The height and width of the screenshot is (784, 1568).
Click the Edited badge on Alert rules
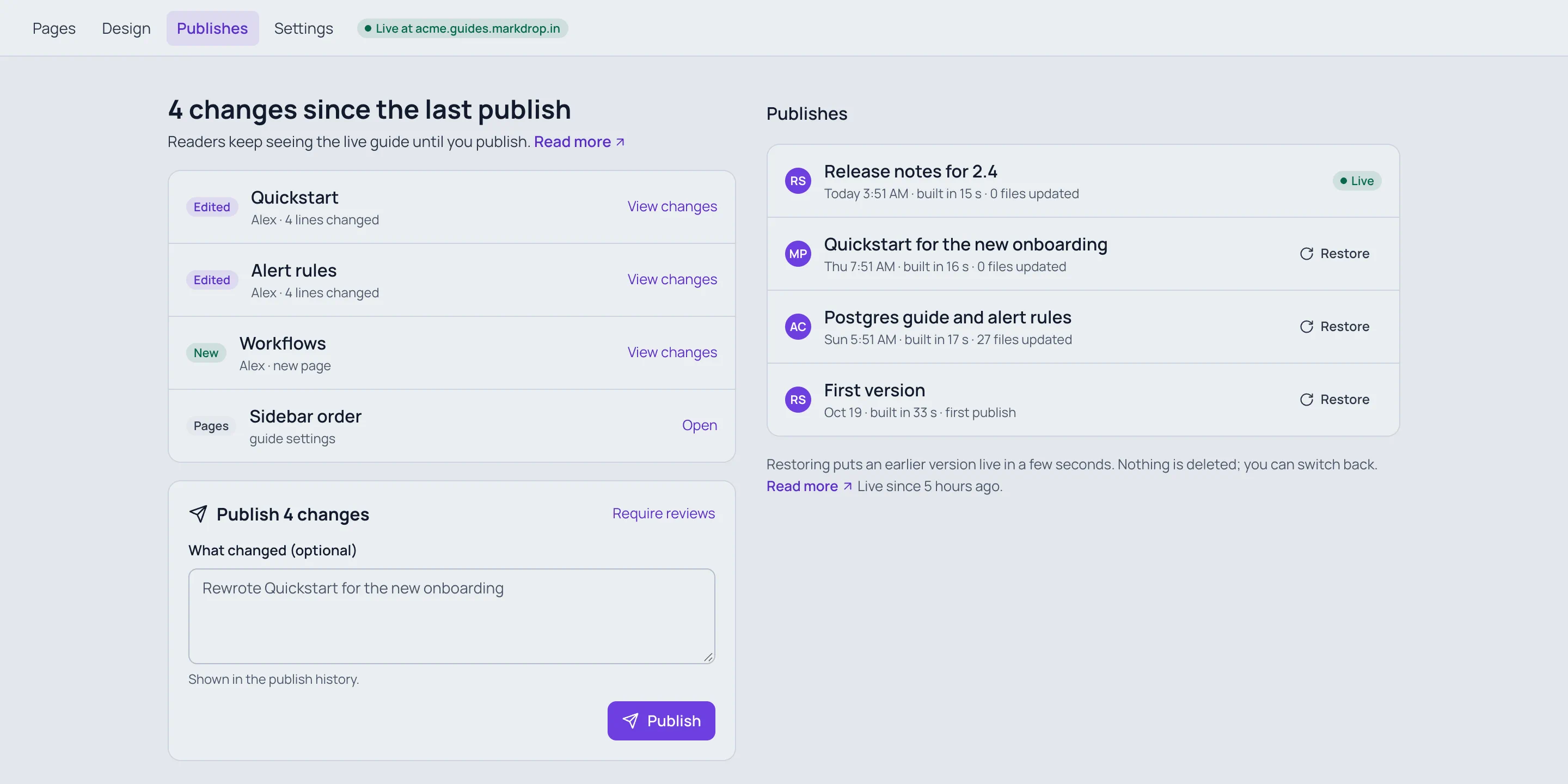pyautogui.click(x=212, y=280)
